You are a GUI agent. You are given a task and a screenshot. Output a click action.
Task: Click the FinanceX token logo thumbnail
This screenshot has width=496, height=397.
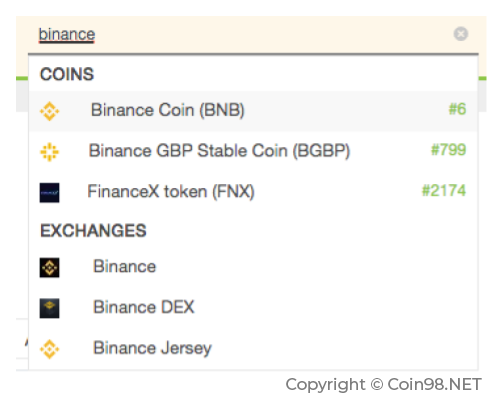pyautogui.click(x=50, y=193)
